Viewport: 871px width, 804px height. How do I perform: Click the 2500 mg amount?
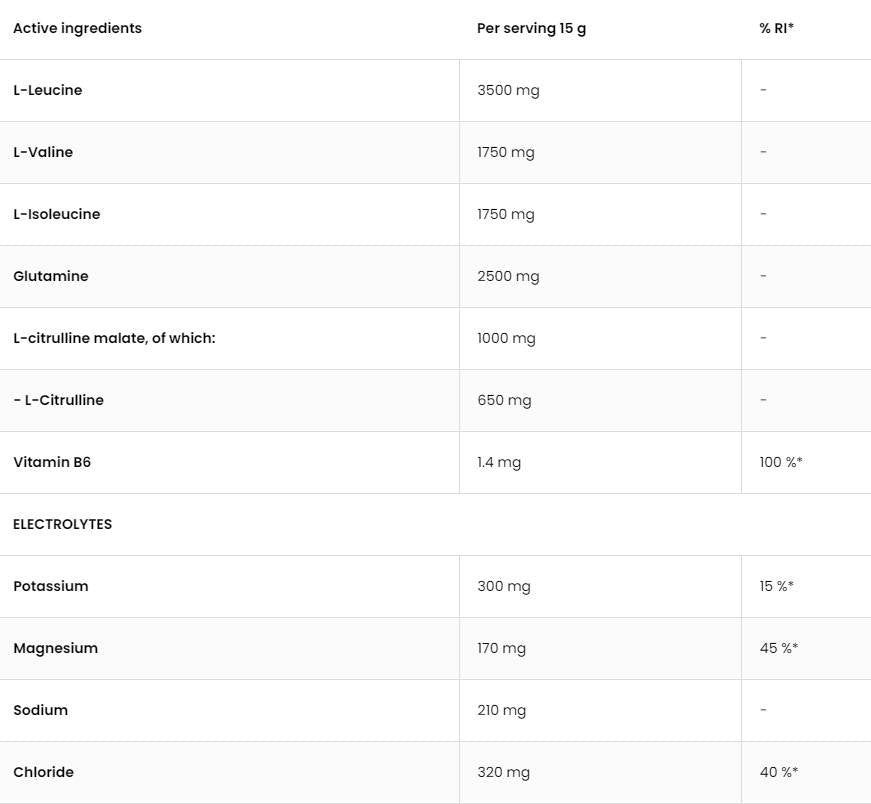(x=508, y=276)
